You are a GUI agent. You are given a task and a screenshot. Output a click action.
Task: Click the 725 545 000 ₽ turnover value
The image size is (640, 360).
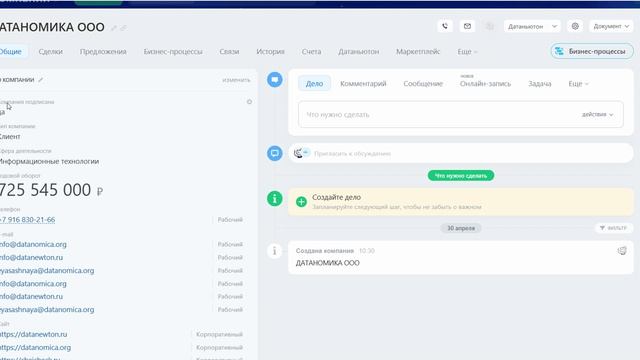(51, 190)
